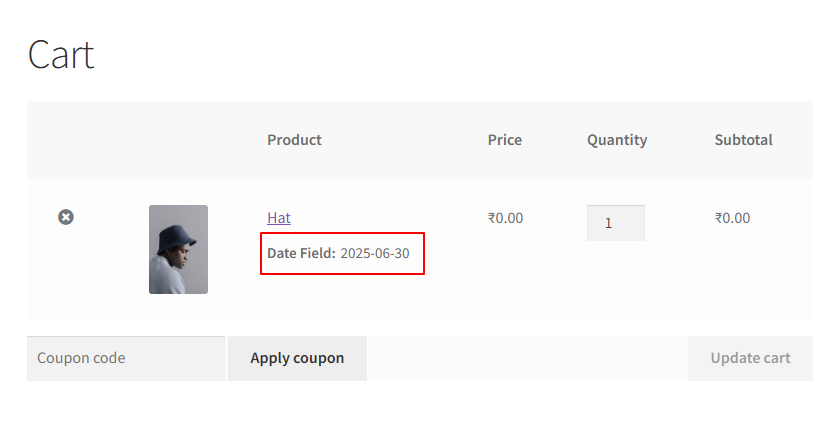Click into the Coupon code field
Image resolution: width=836 pixels, height=444 pixels.
(x=126, y=358)
